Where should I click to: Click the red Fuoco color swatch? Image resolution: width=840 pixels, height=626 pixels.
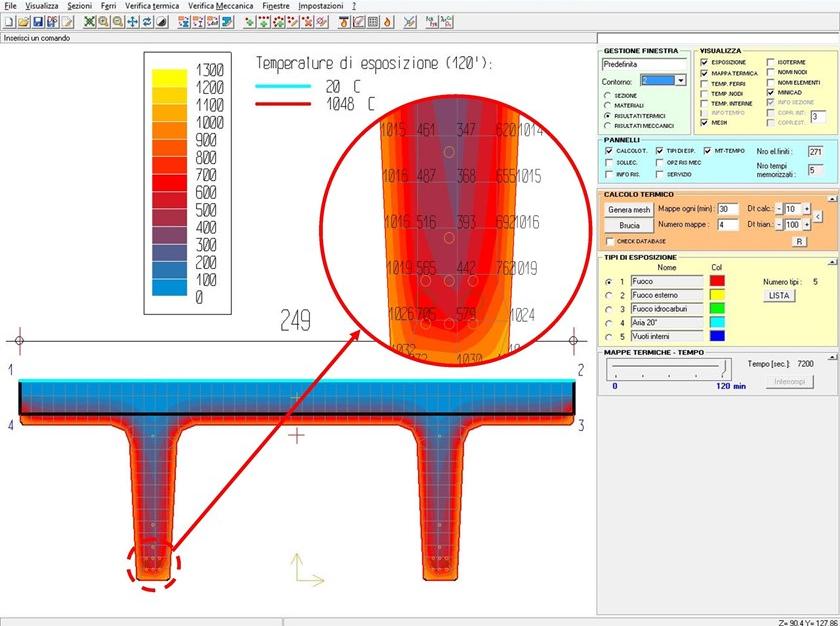(x=717, y=283)
